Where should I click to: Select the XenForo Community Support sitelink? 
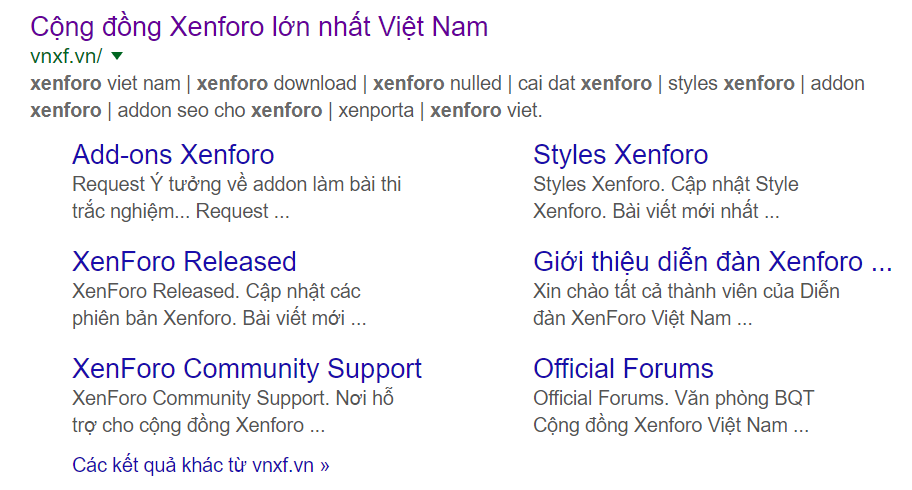tap(247, 369)
